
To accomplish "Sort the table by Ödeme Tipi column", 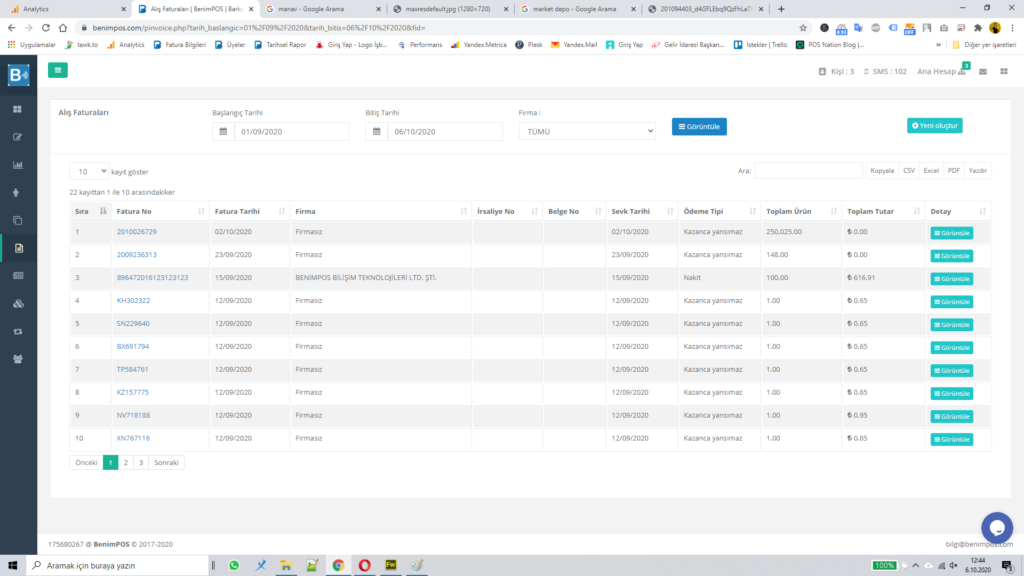I will tap(719, 211).
